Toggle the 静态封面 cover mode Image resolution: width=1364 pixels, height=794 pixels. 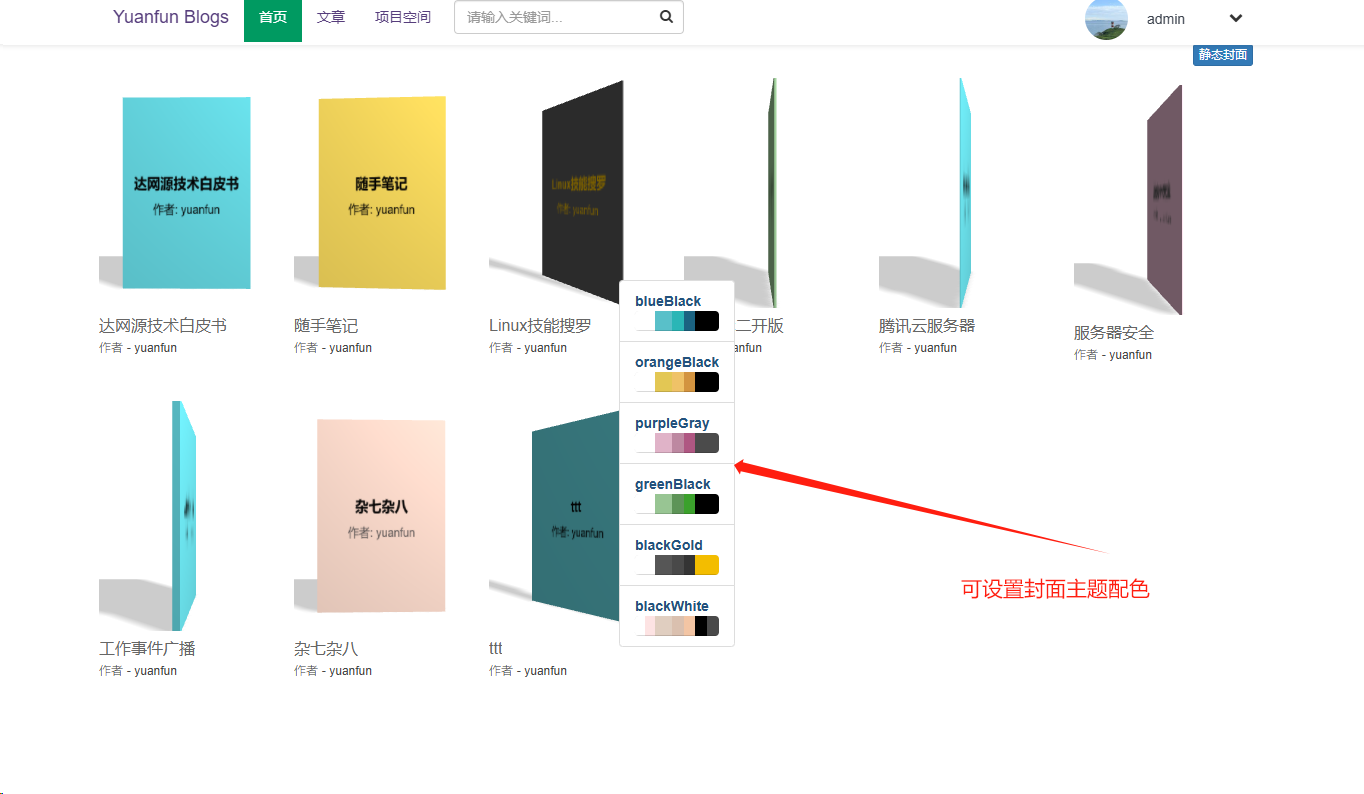1222,55
